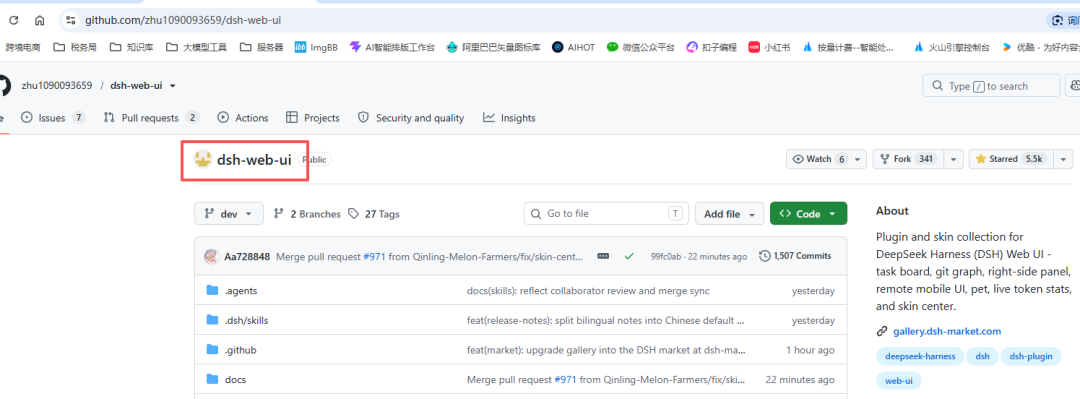Open the 知识库 bookmark folder
The image size is (1080, 399).
click(131, 48)
